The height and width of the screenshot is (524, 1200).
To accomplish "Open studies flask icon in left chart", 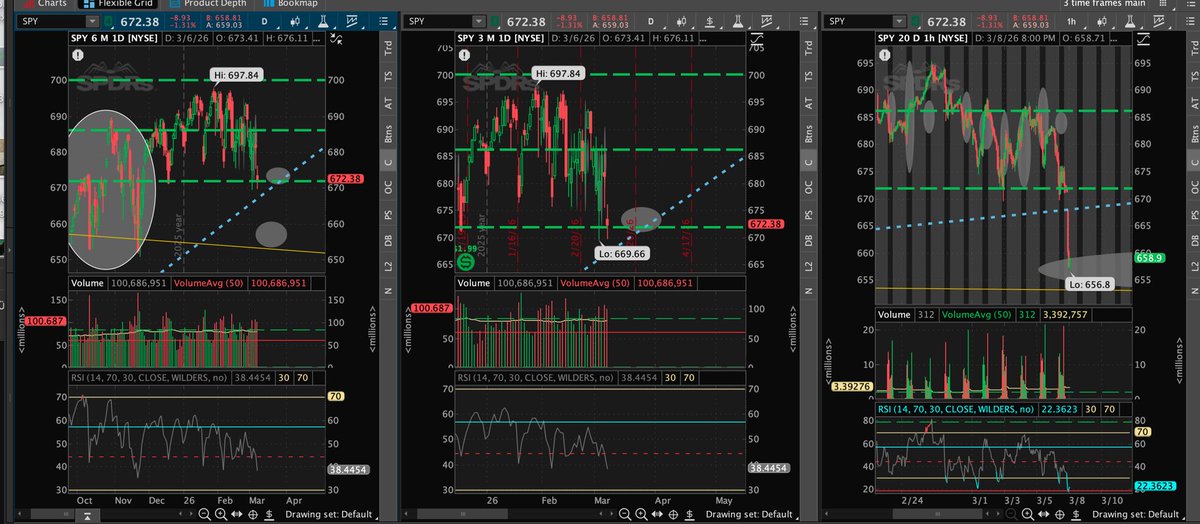I will [324, 21].
